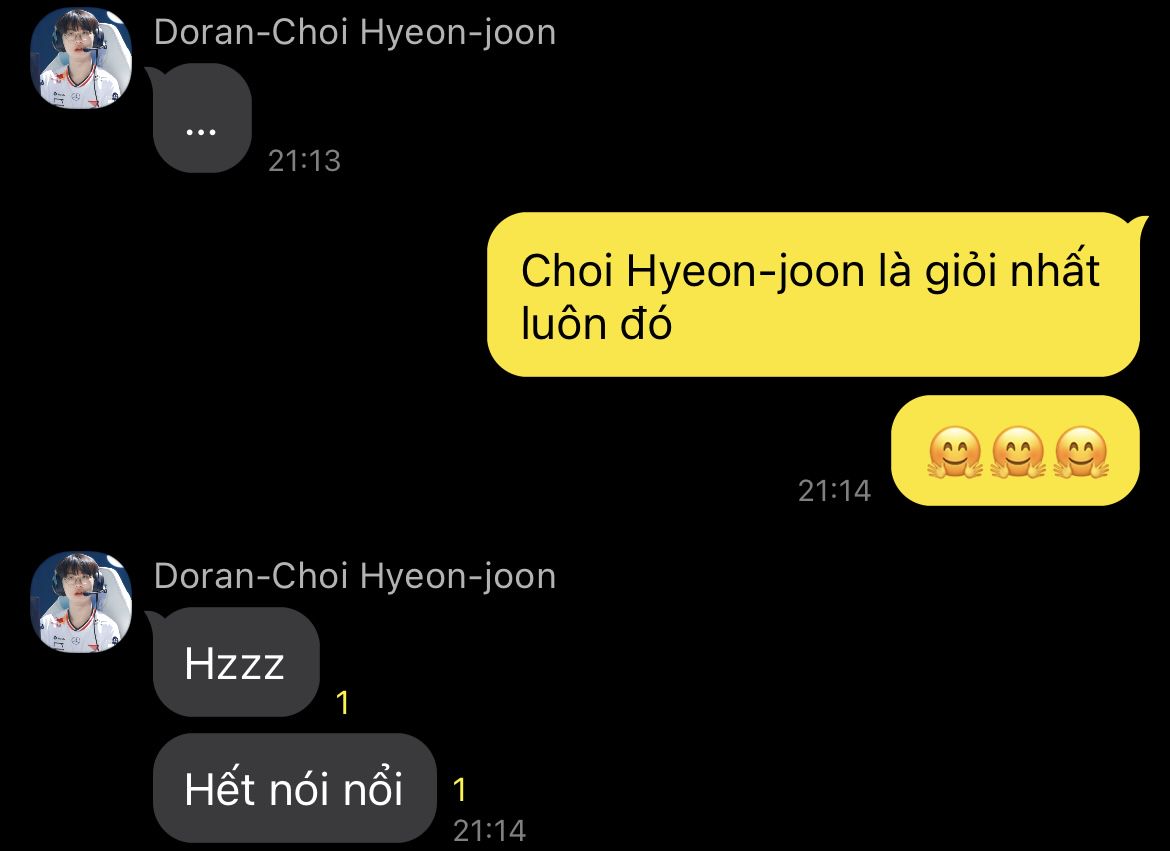Select the sender name above the Hzzz bubble
The width and height of the screenshot is (1170, 851).
(355, 576)
